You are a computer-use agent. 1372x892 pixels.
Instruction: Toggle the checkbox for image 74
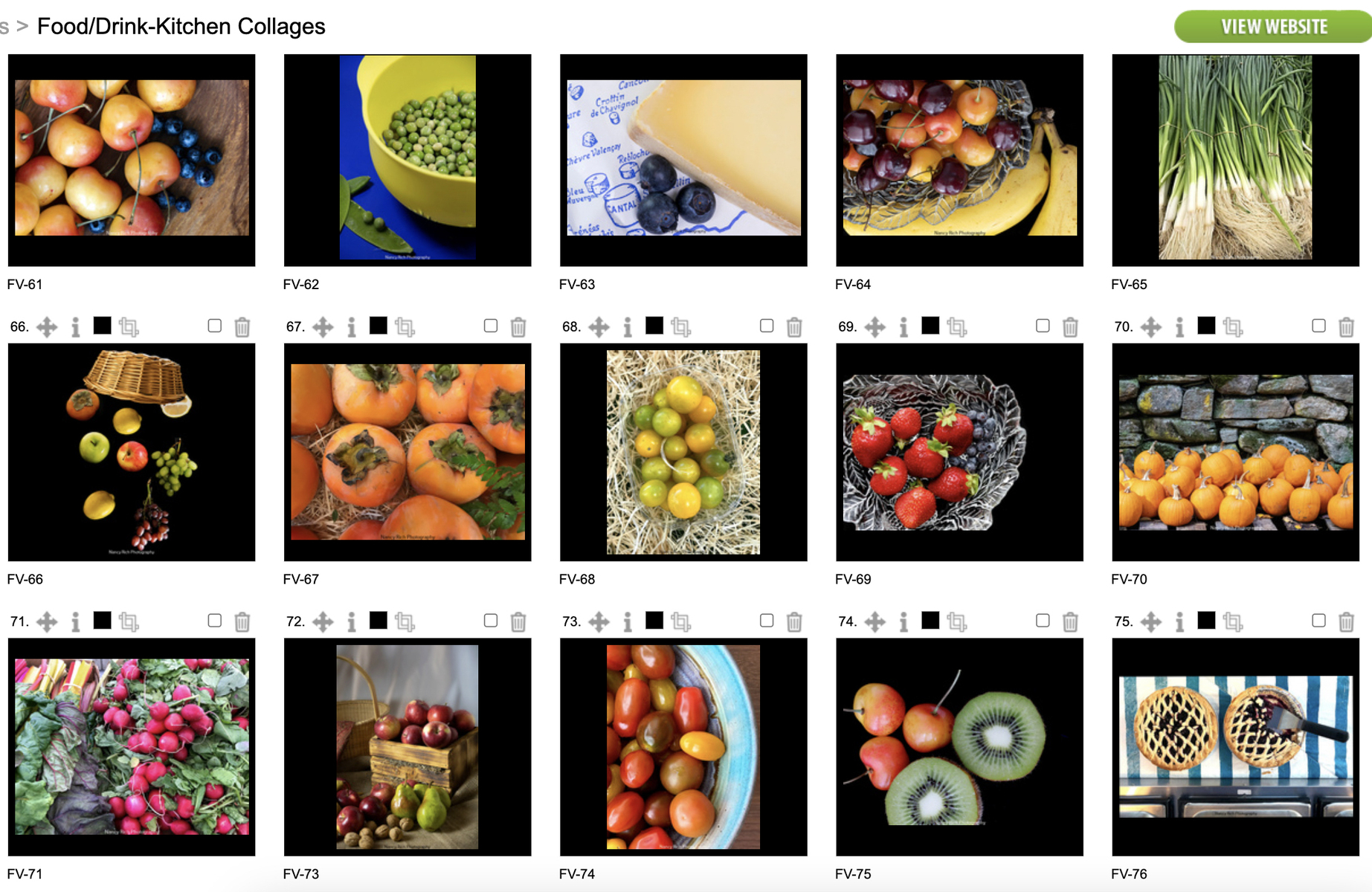pyautogui.click(x=1043, y=621)
